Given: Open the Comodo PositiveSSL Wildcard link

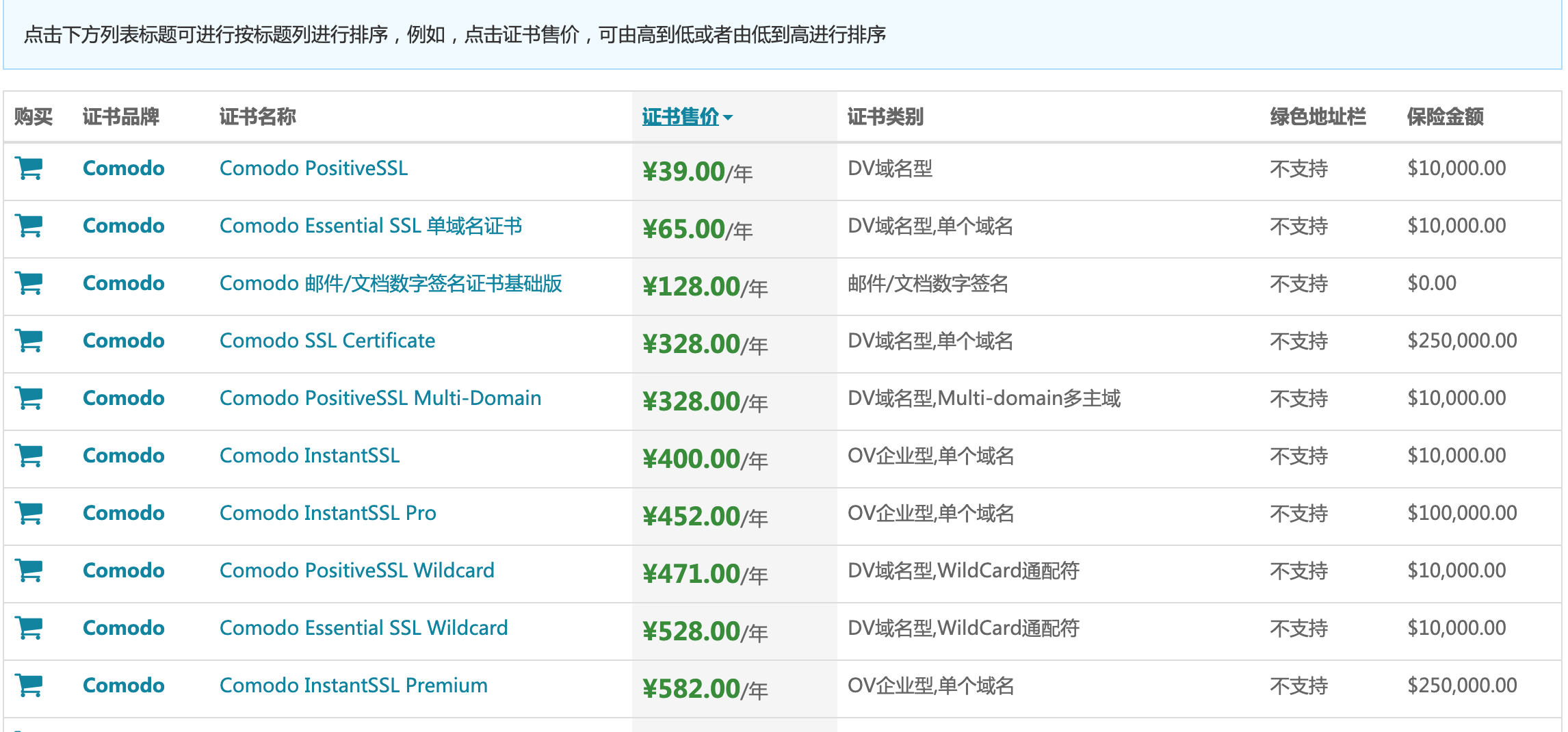Looking at the screenshot, I should pos(356,571).
